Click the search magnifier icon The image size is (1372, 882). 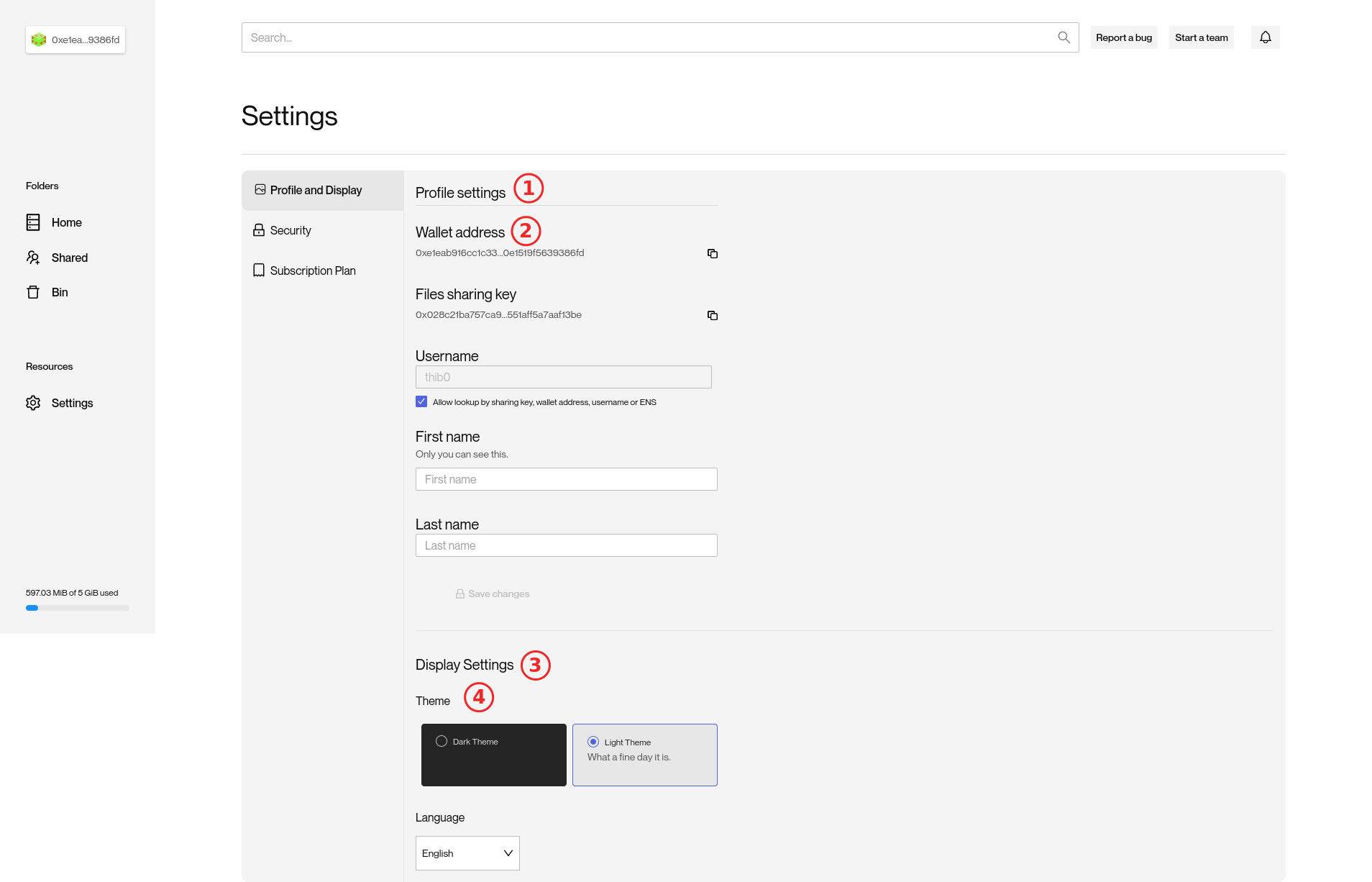pyautogui.click(x=1064, y=37)
